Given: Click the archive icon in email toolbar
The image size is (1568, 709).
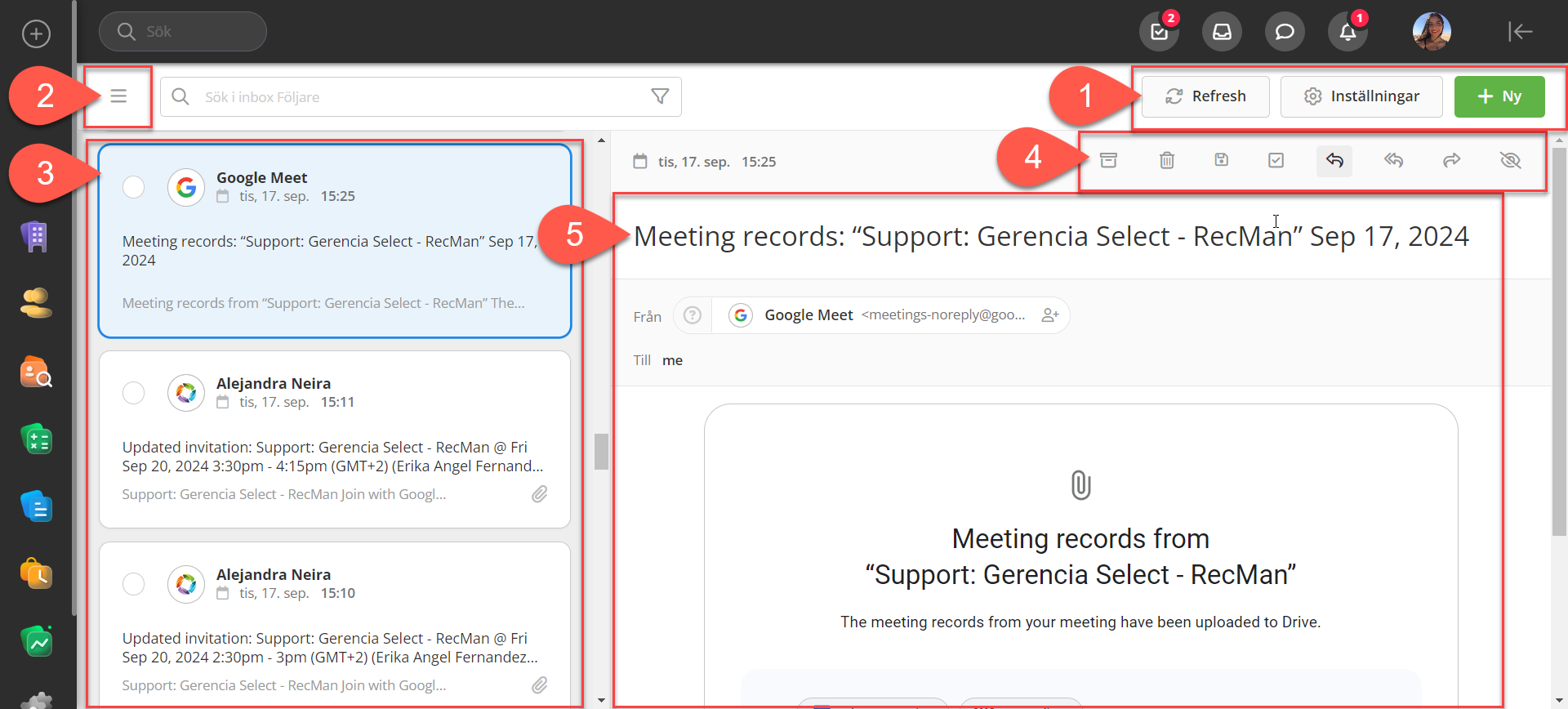Looking at the screenshot, I should (1108, 160).
